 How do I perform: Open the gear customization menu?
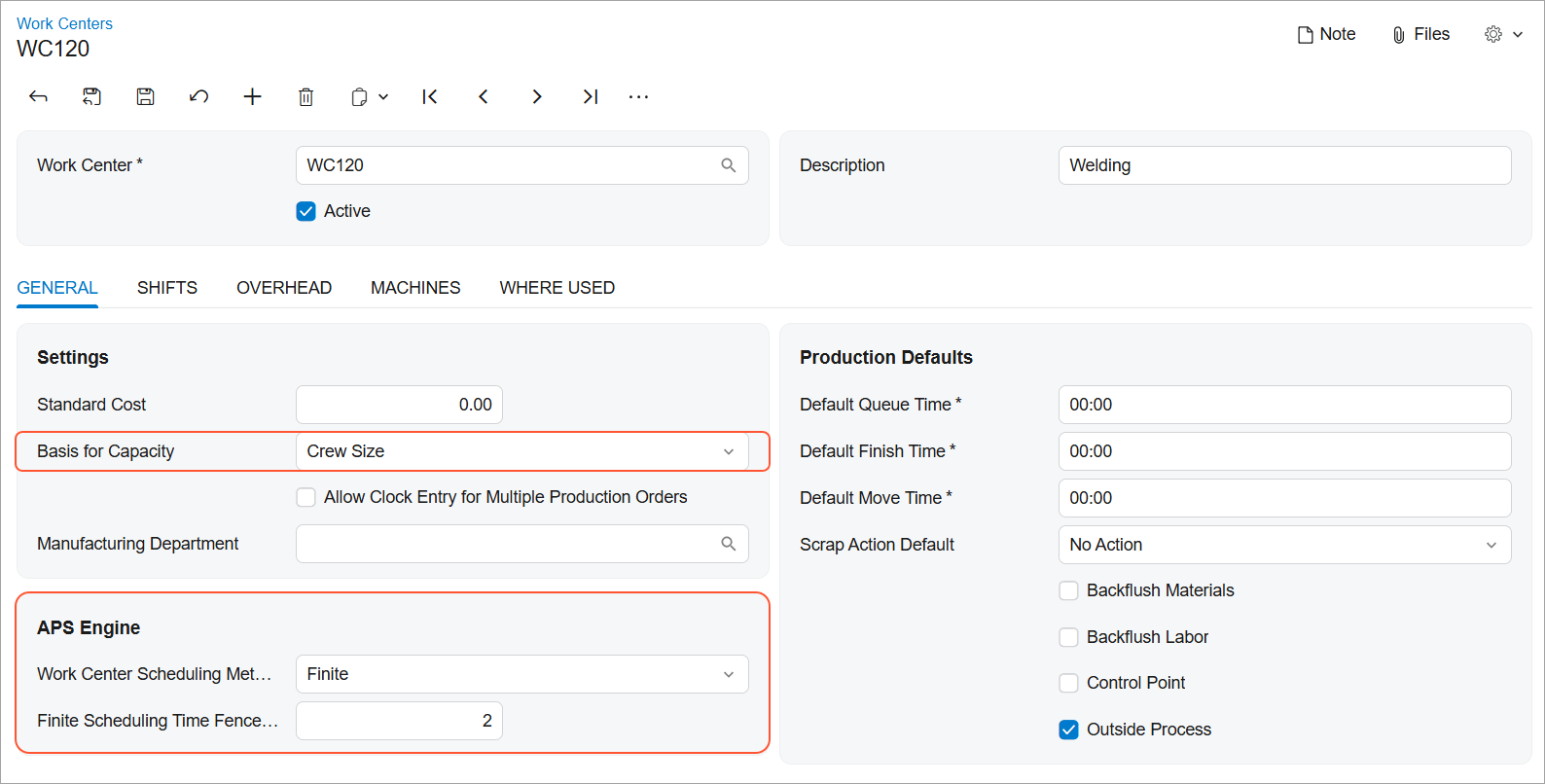coord(1503,34)
